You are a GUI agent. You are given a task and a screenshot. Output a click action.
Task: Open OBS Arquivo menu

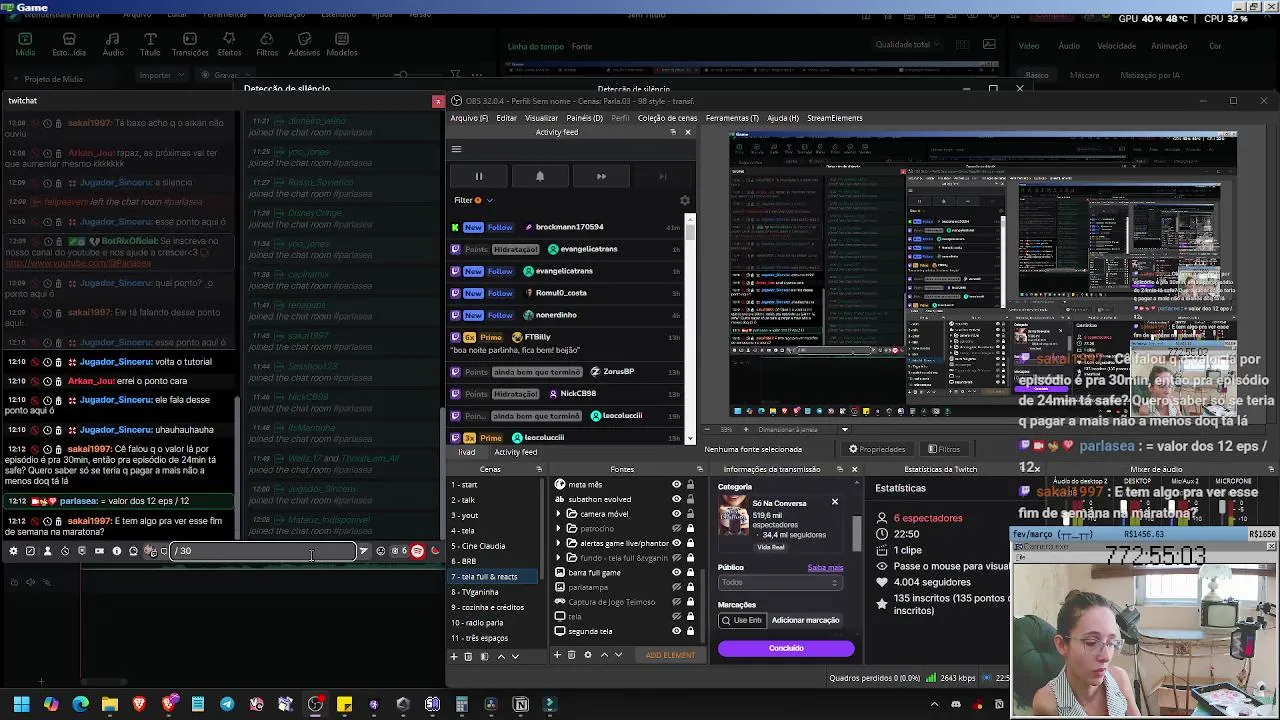click(x=469, y=118)
